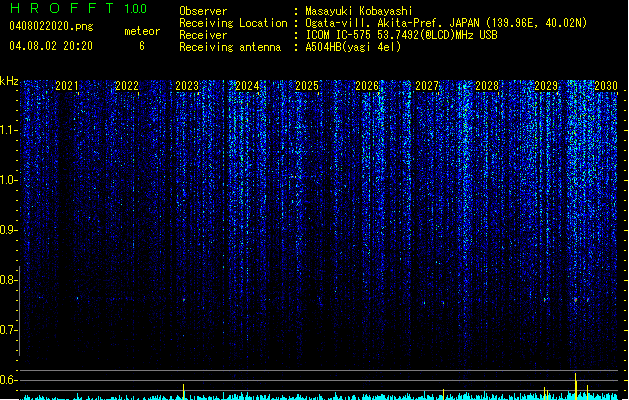
Task: Click the HROFFT 1.0.0 title text
Action: click(79, 8)
